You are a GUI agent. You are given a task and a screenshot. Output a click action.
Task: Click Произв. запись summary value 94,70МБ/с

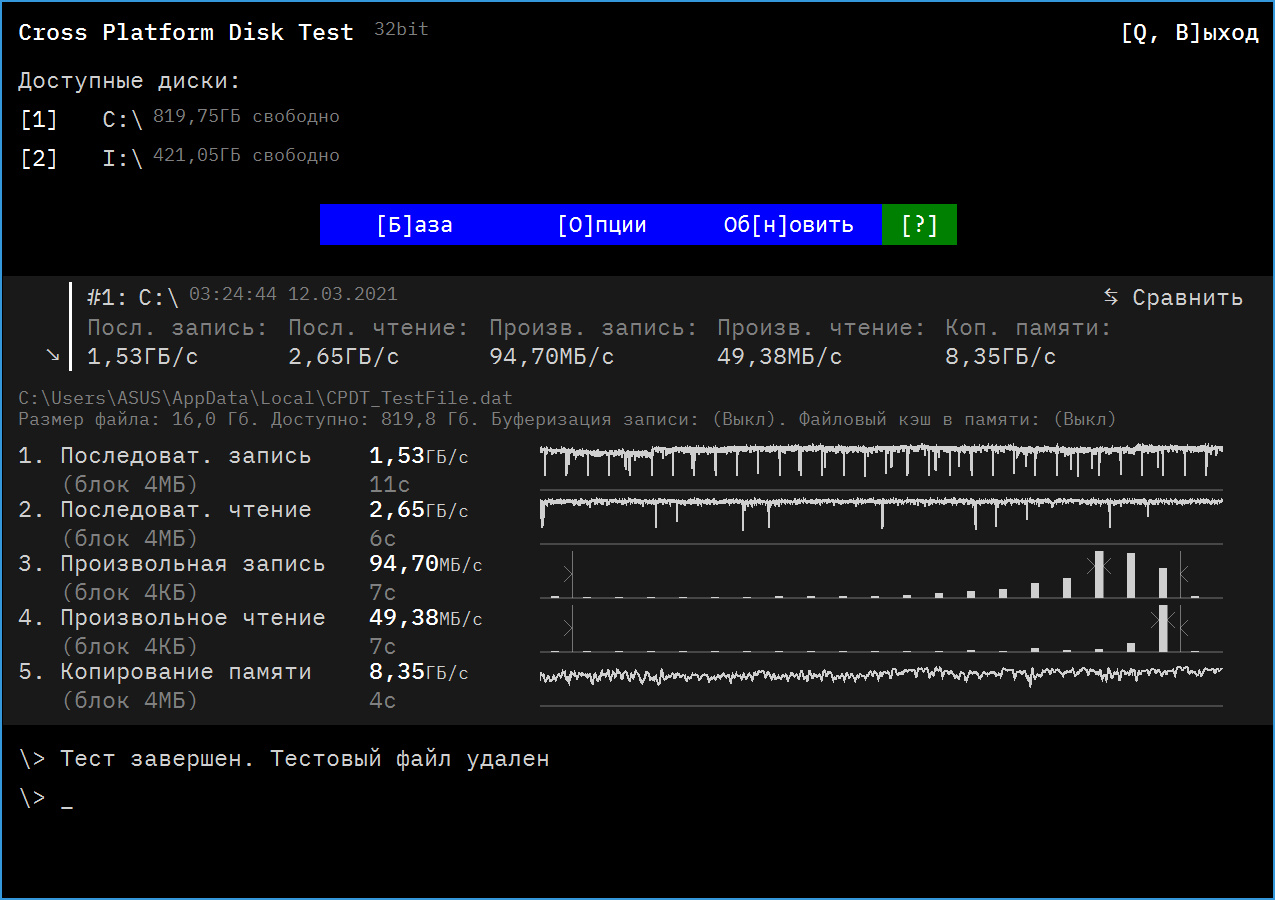pyautogui.click(x=551, y=357)
